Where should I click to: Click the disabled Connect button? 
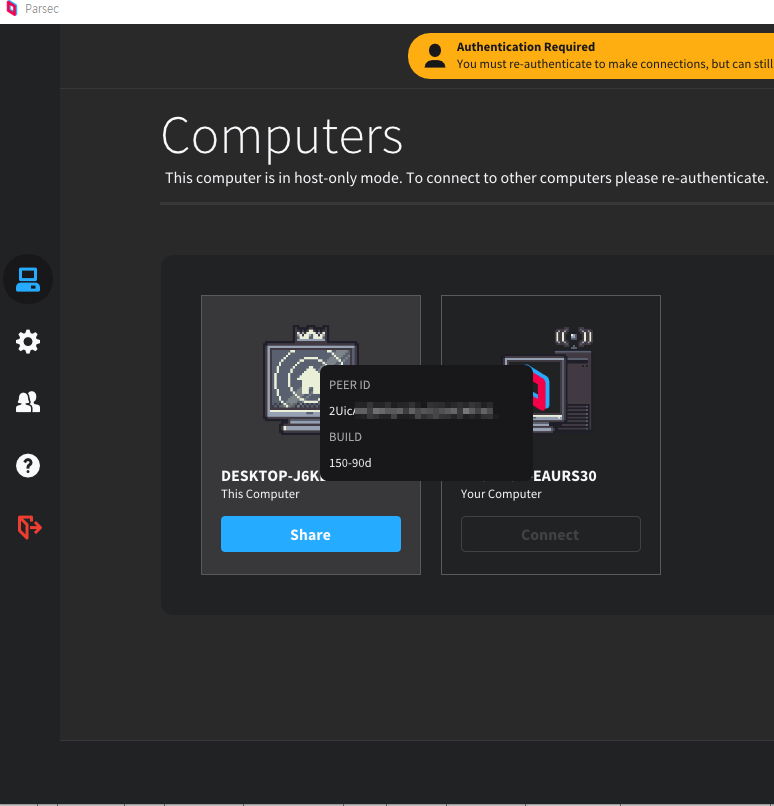point(550,534)
